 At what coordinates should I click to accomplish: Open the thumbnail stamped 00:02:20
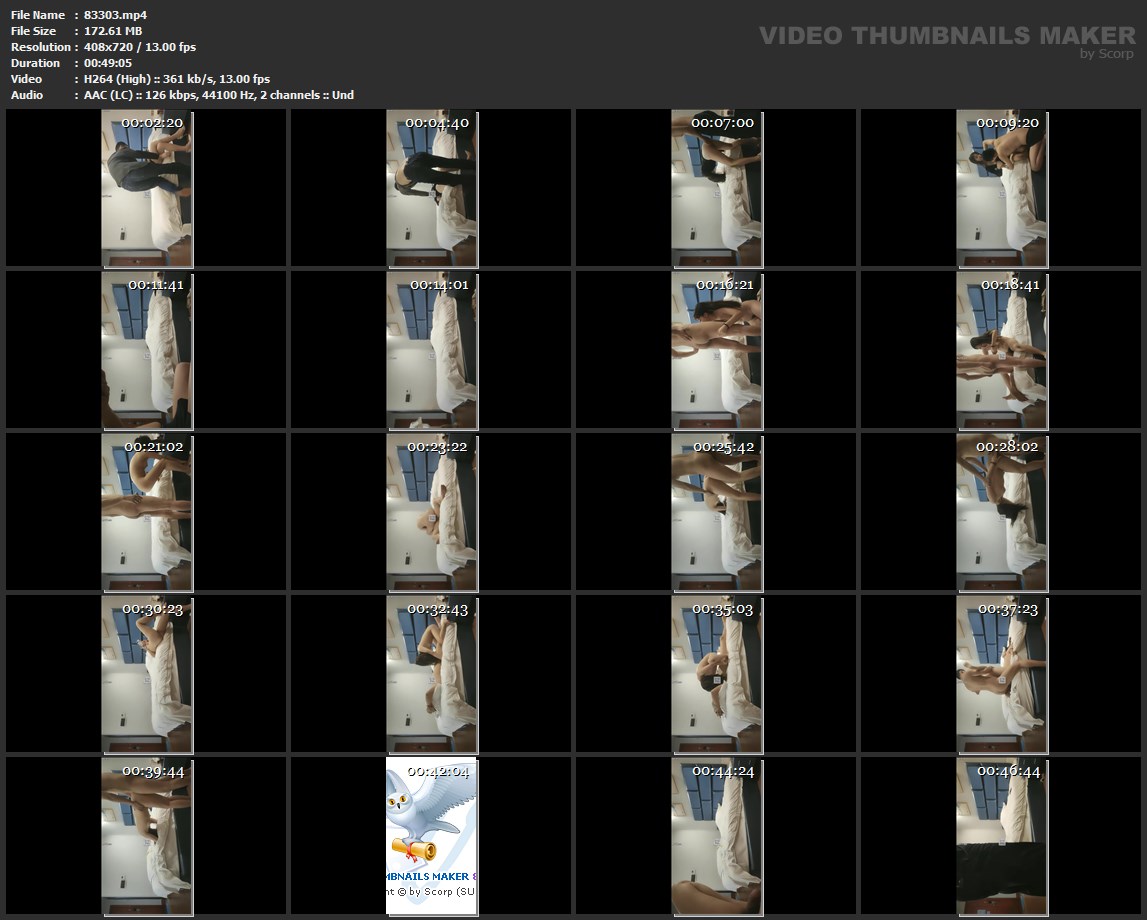point(147,188)
